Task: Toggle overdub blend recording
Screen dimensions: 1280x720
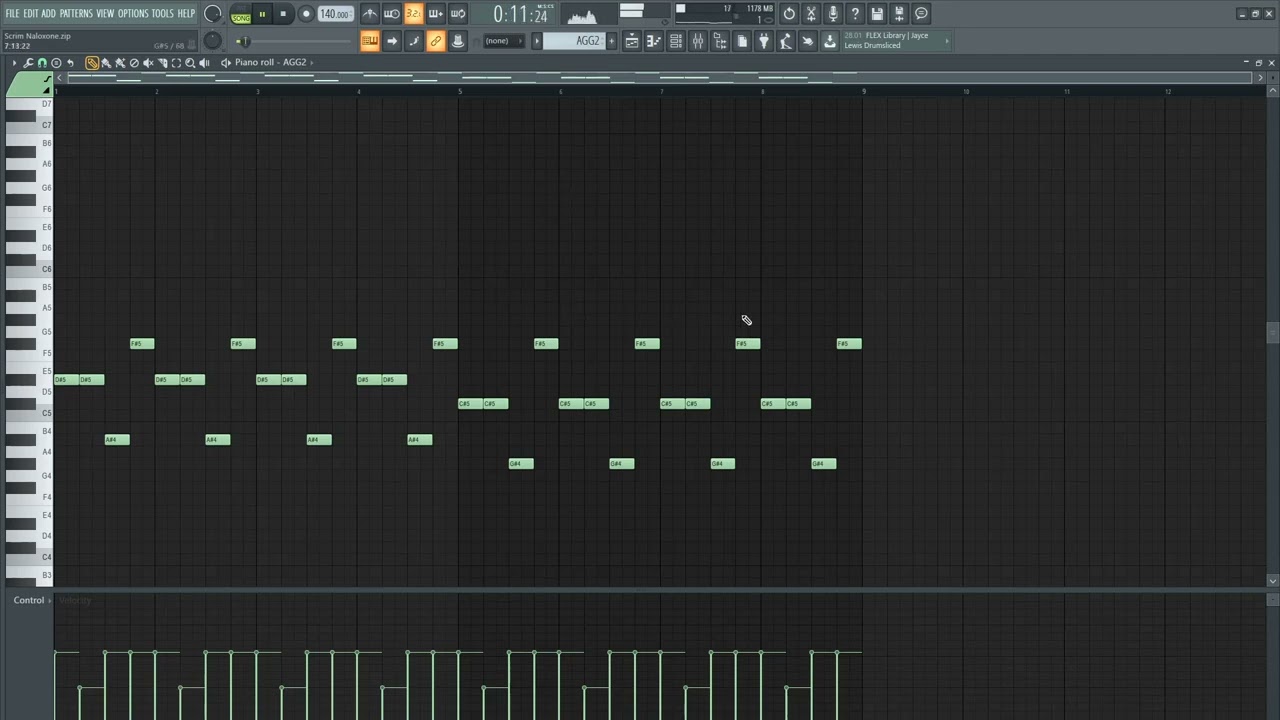Action: (x=436, y=14)
